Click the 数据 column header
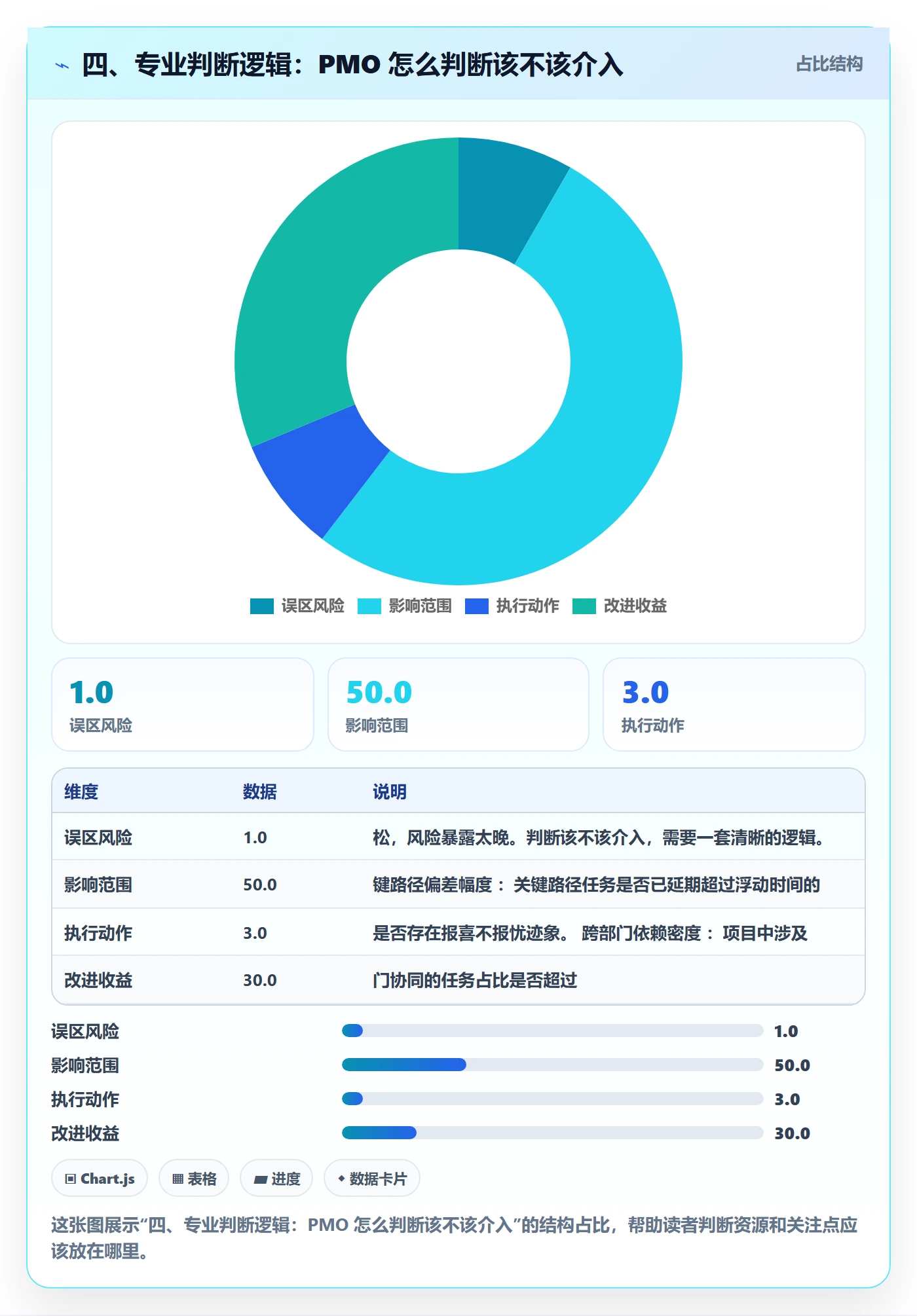 [x=260, y=792]
